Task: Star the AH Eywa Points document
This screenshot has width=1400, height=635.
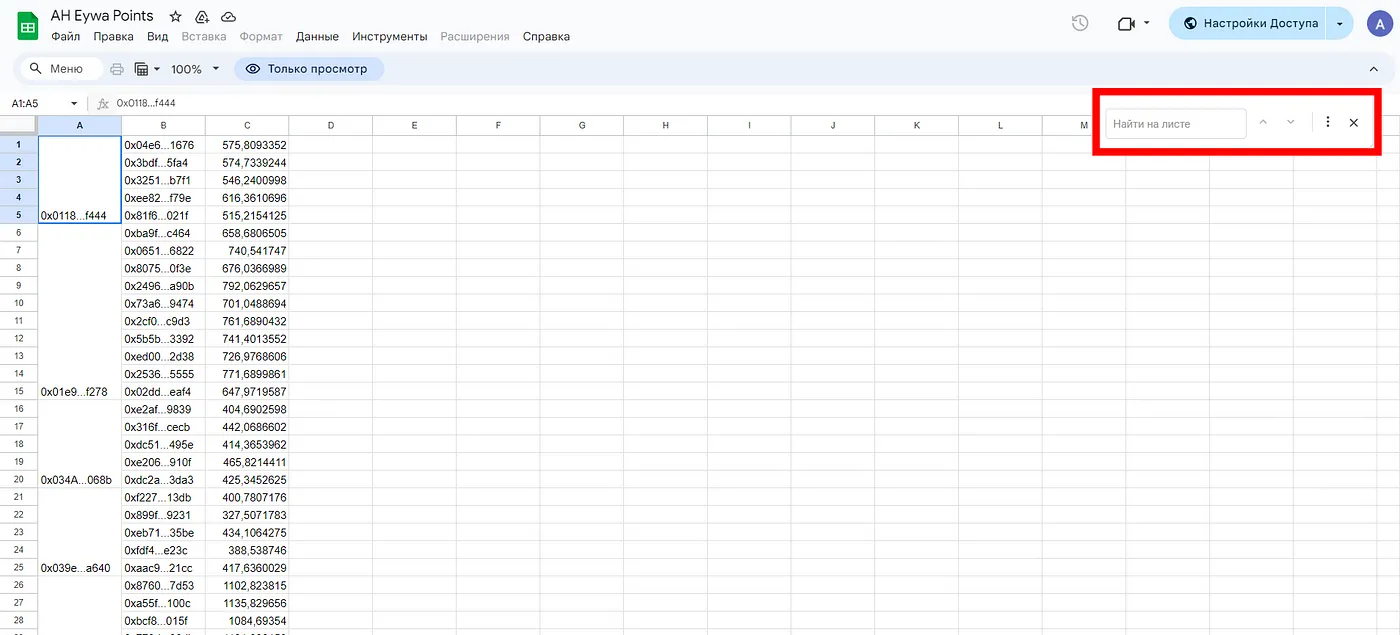Action: click(x=176, y=17)
